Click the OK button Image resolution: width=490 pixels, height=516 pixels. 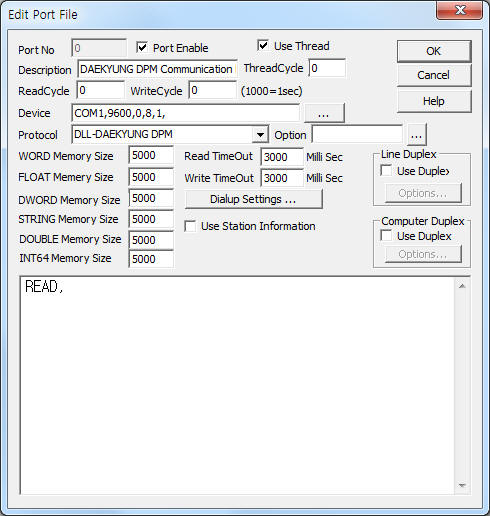pyautogui.click(x=434, y=51)
